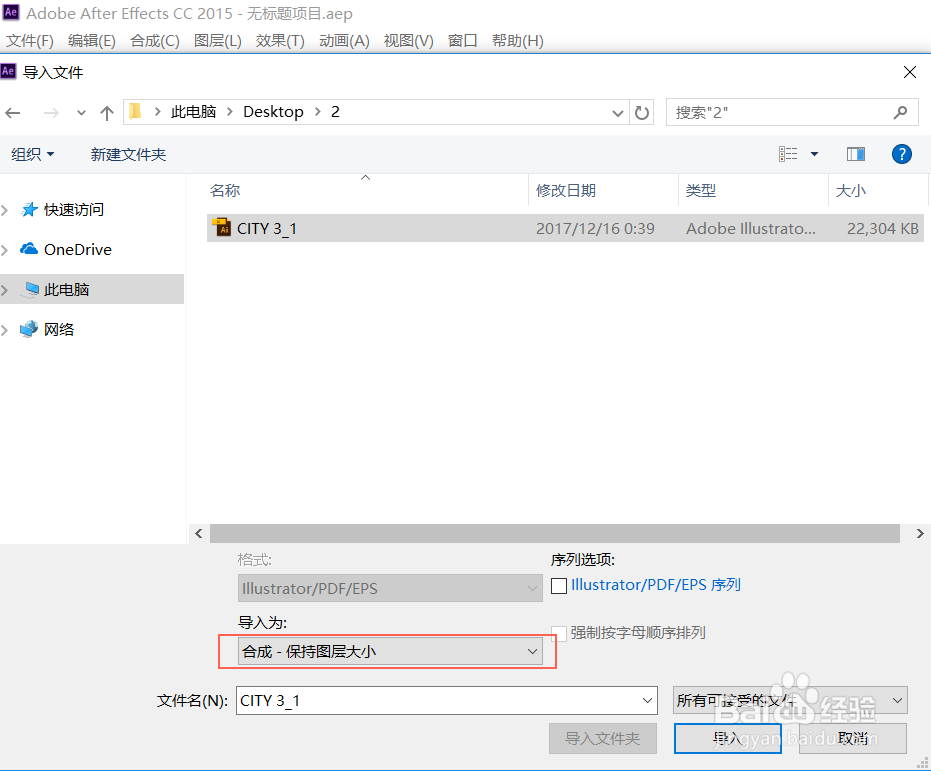This screenshot has height=771, width=931.
Task: Refresh the folder view
Action: 641,112
